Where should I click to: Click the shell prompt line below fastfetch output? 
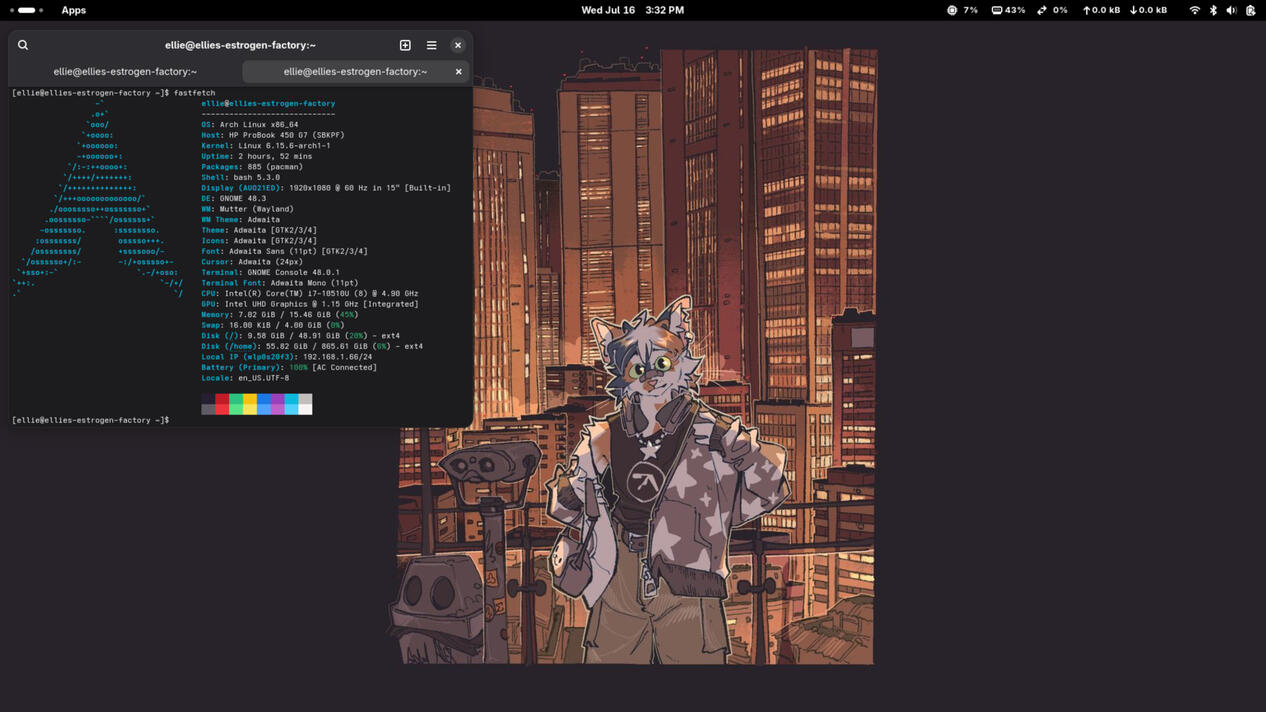(x=90, y=419)
